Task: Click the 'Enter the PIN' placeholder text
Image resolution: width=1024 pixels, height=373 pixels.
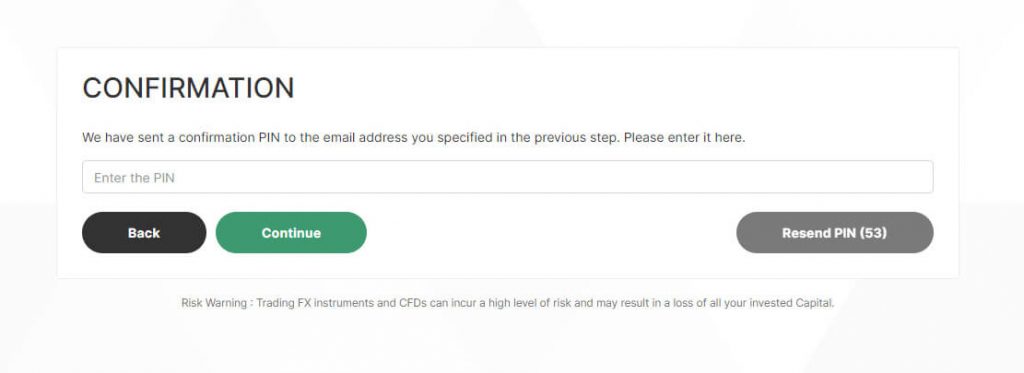Action: pos(134,178)
